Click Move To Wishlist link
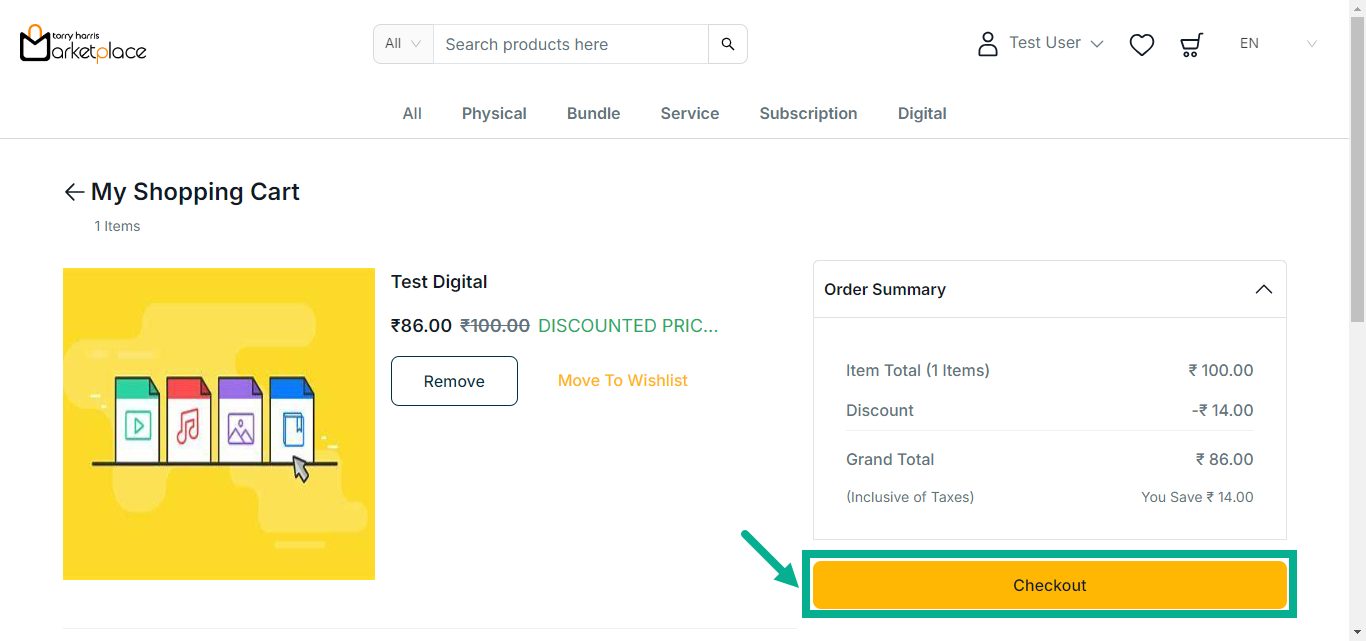Viewport: 1366px width, 641px height. [x=622, y=380]
